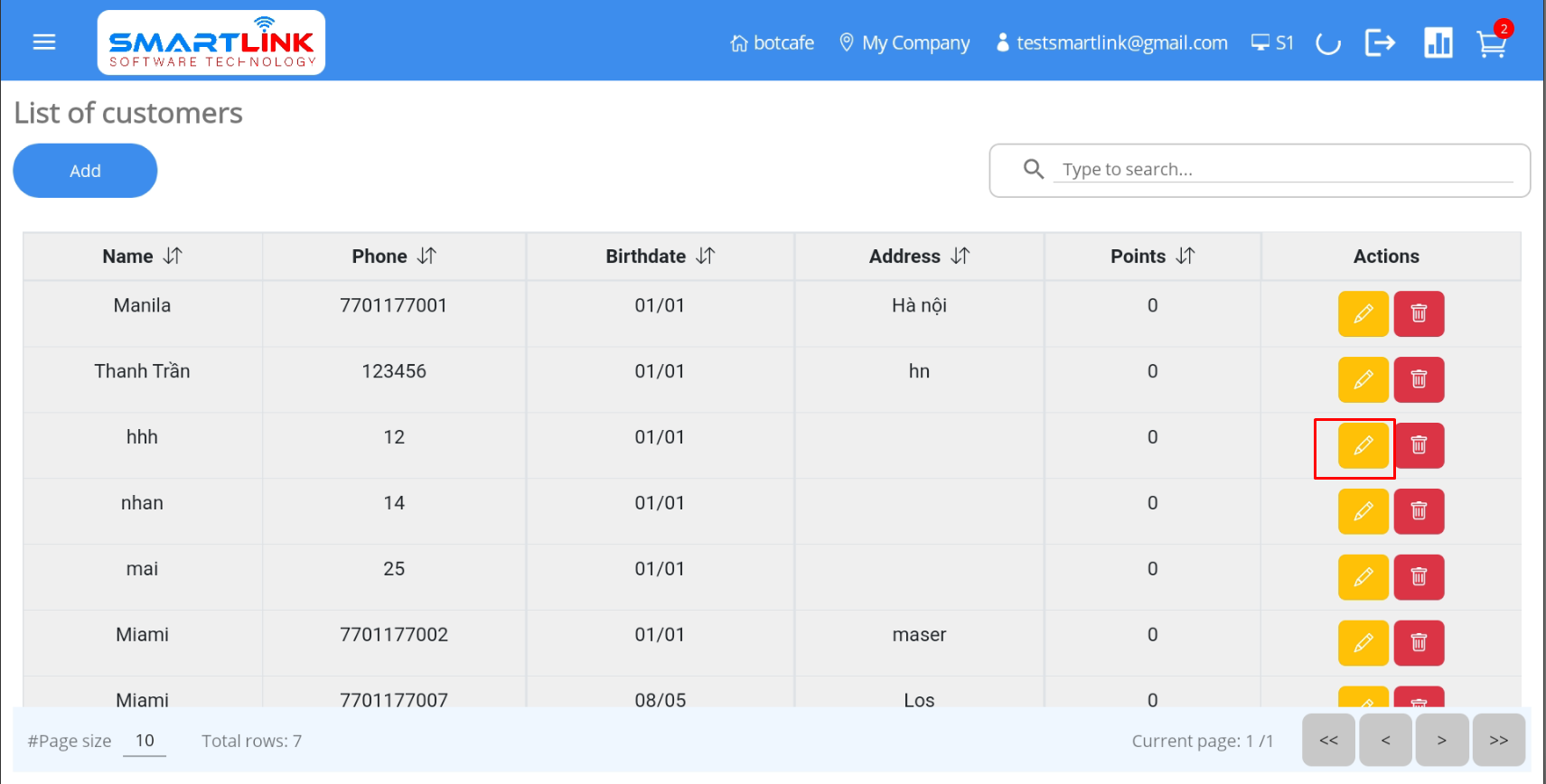1546x784 pixels.
Task: Sort the list by Birthdate
Action: tap(706, 257)
